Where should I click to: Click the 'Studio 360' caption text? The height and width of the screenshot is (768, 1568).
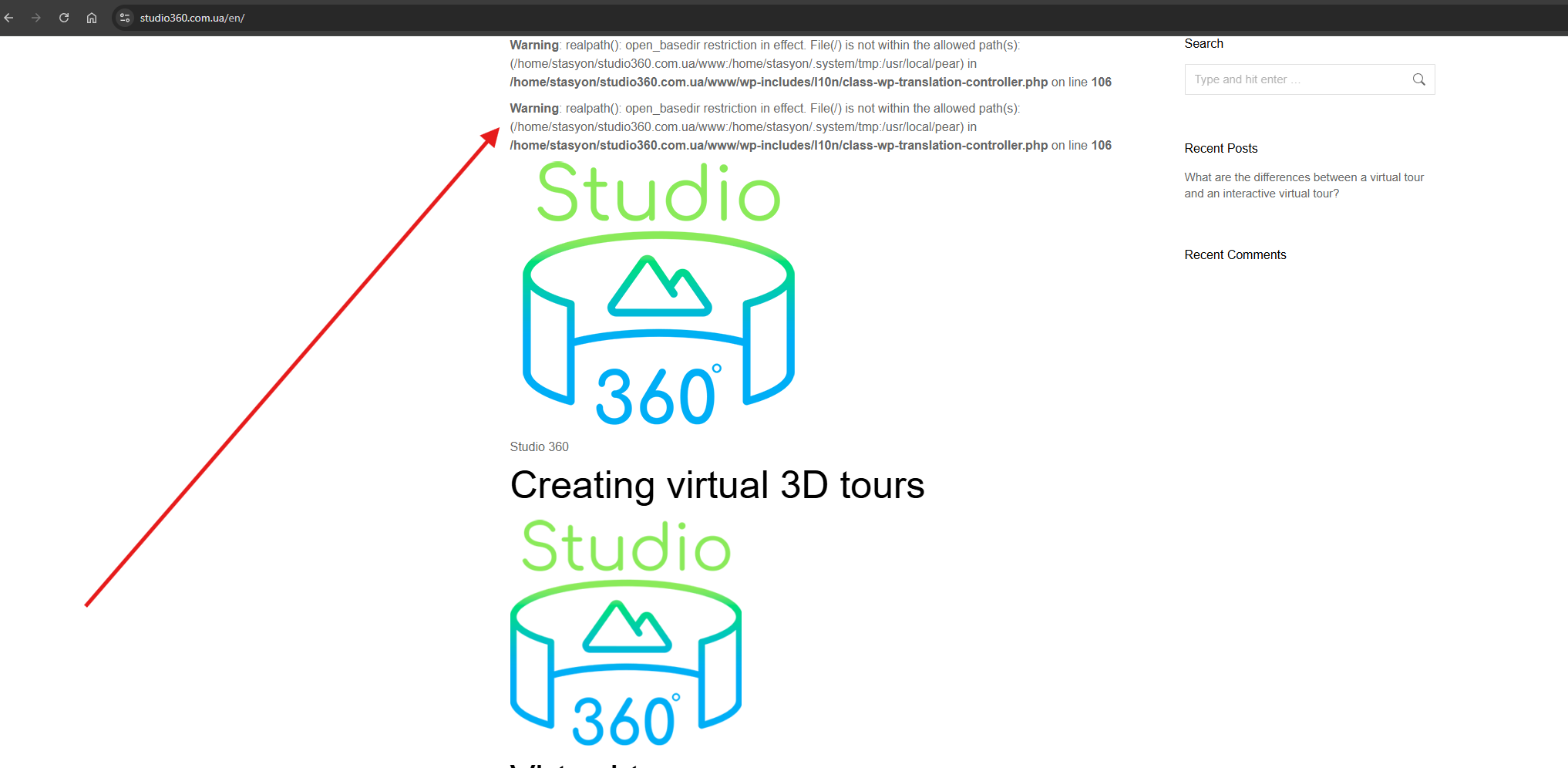(539, 446)
